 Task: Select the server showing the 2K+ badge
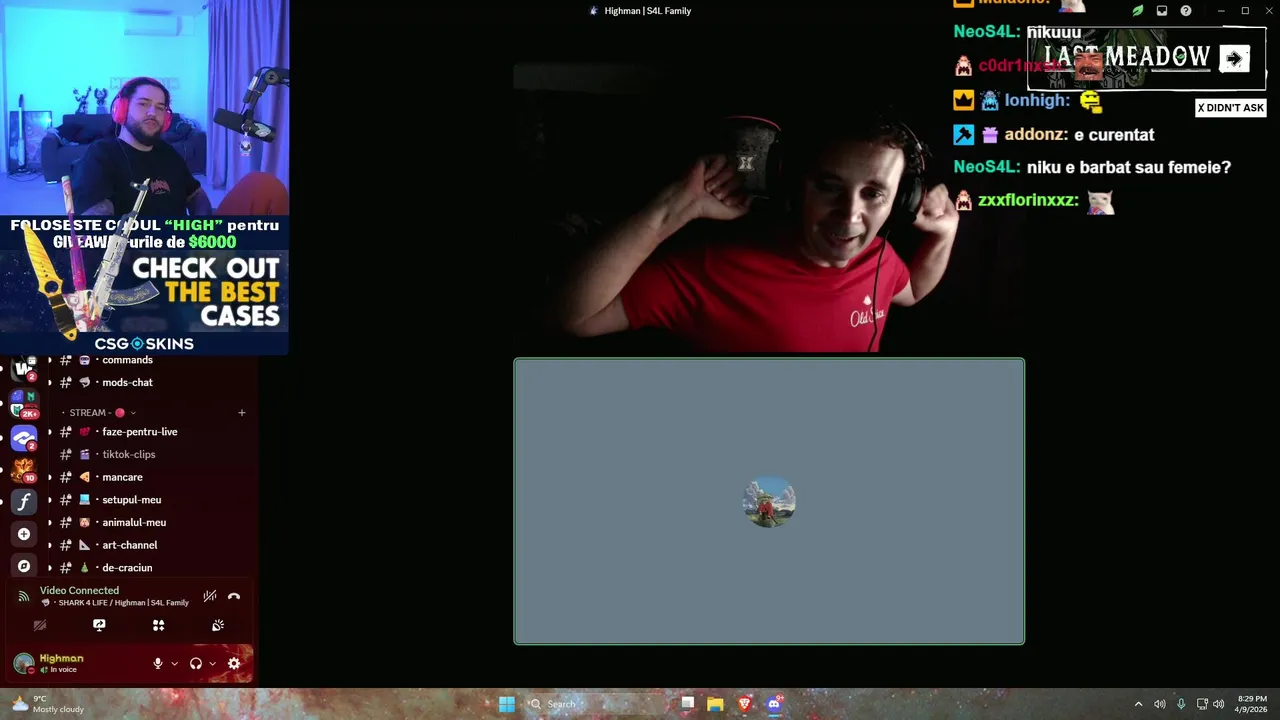[x=24, y=403]
